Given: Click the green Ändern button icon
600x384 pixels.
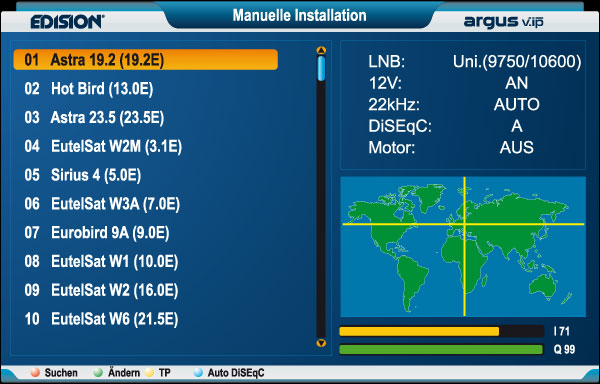Looking at the screenshot, I should pos(99,373).
